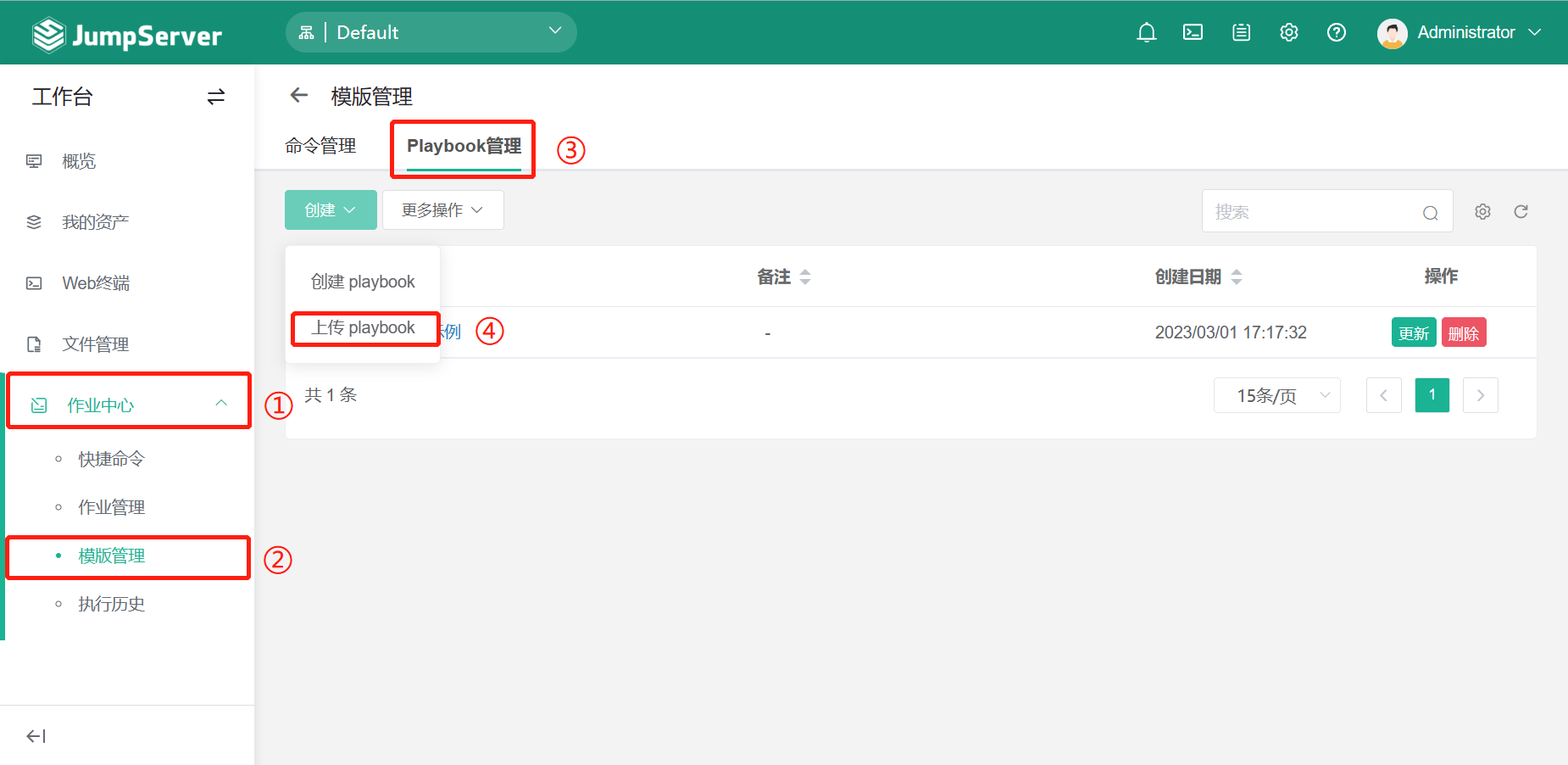Viewport: 1568px width, 765px height.
Task: Toggle the 工作台 view switch icon
Action: (215, 97)
